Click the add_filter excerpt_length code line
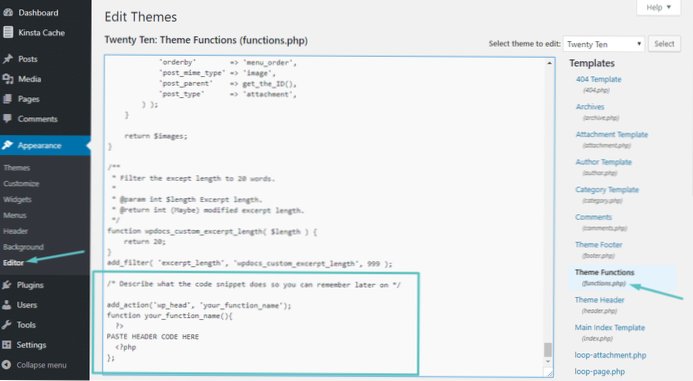This screenshot has height=381, width=693. (x=249, y=263)
